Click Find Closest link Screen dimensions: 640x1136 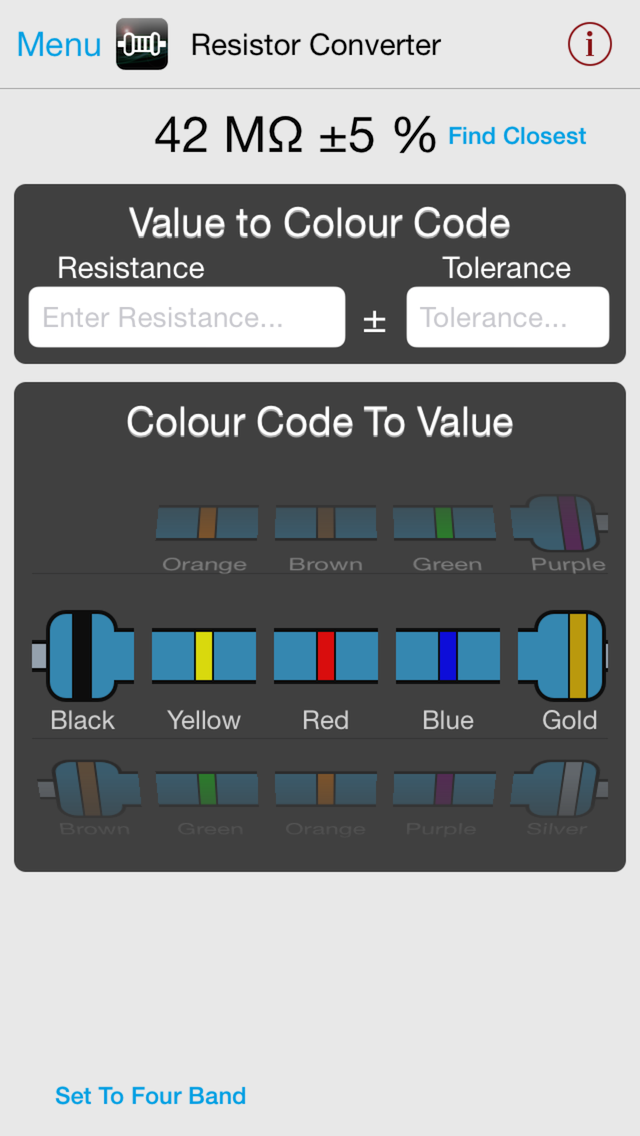tap(517, 135)
